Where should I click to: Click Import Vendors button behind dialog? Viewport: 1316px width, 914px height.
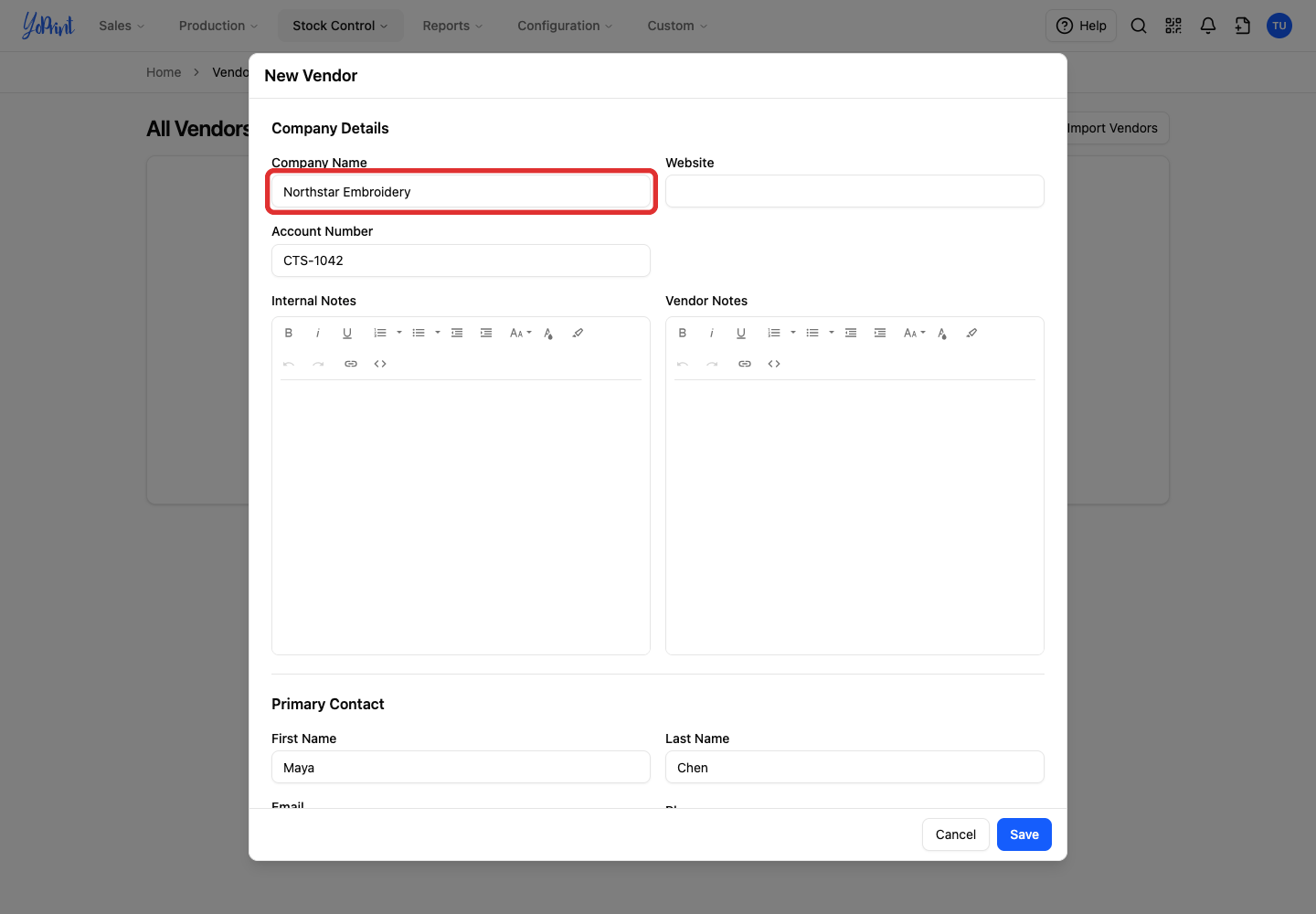(x=1113, y=128)
